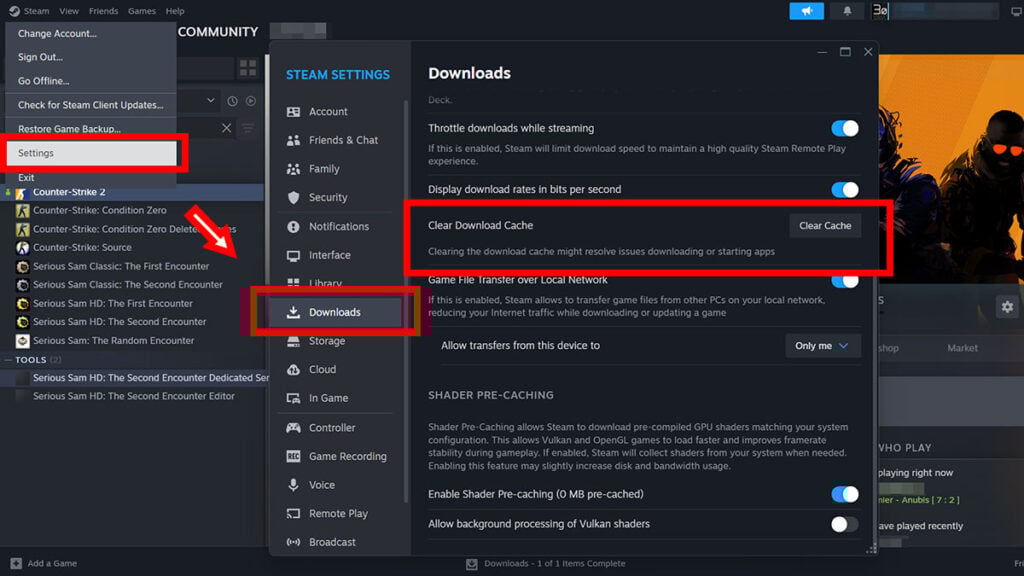This screenshot has width=1024, height=576.
Task: Enable background processing of Vulkan shaders
Action: (843, 523)
